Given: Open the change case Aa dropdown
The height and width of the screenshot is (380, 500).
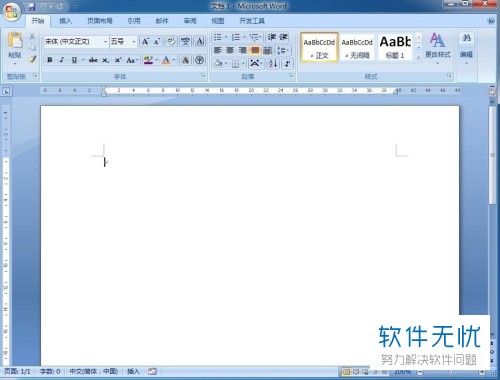Looking at the screenshot, I should [x=132, y=60].
